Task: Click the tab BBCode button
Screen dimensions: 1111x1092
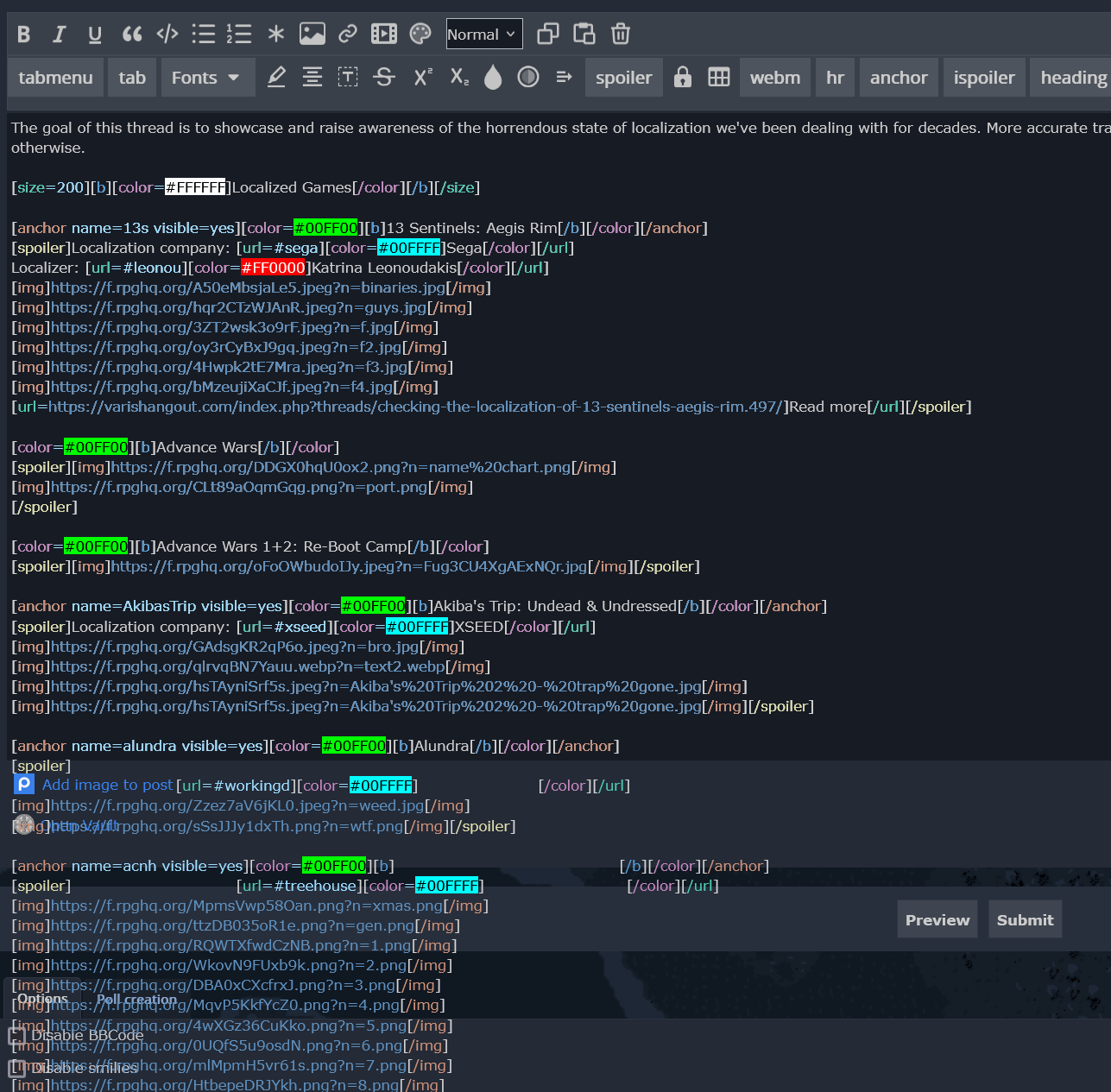Action: (x=132, y=78)
